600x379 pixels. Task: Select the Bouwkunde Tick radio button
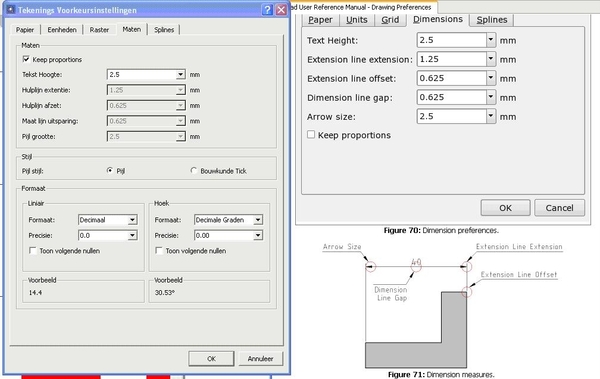pos(194,170)
